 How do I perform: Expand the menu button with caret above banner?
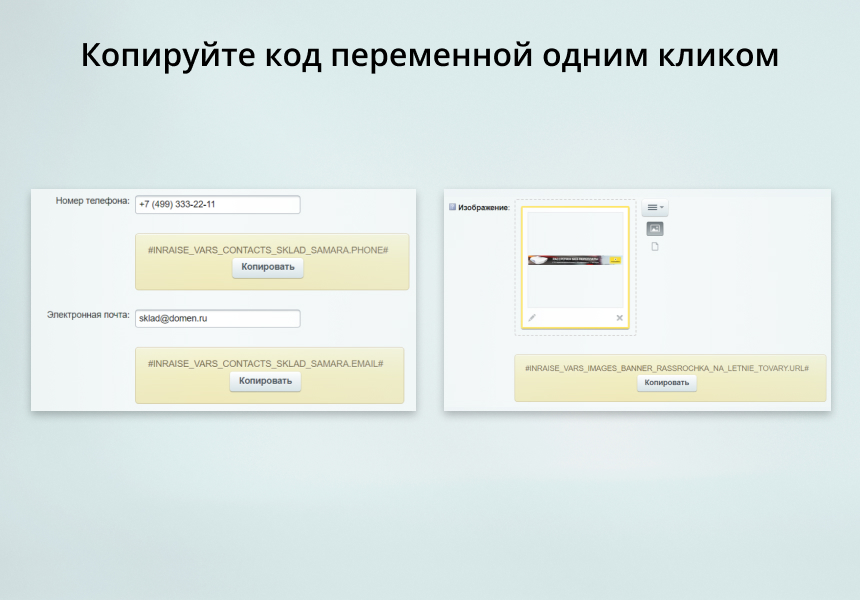point(655,206)
